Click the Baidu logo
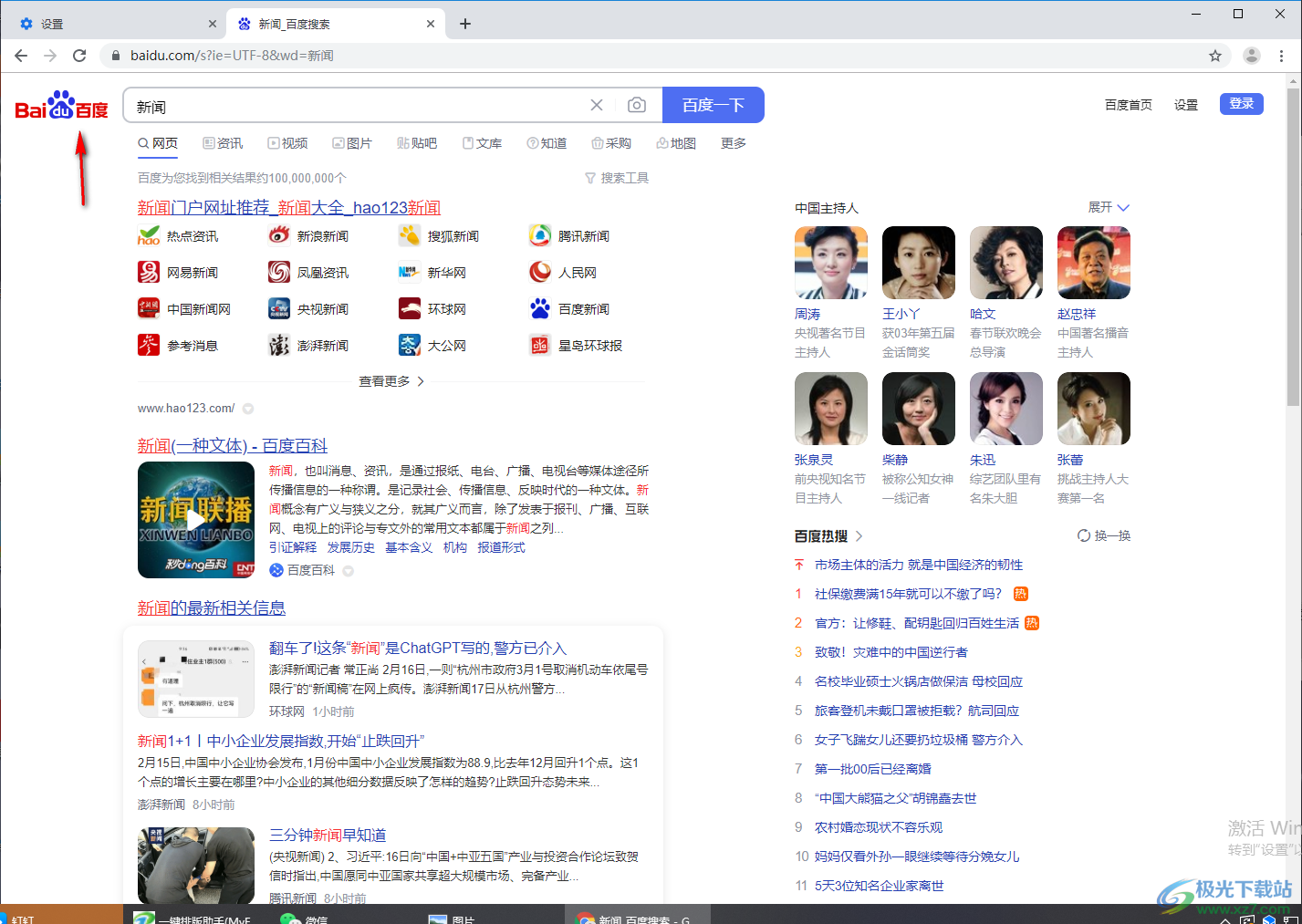 click(x=62, y=106)
